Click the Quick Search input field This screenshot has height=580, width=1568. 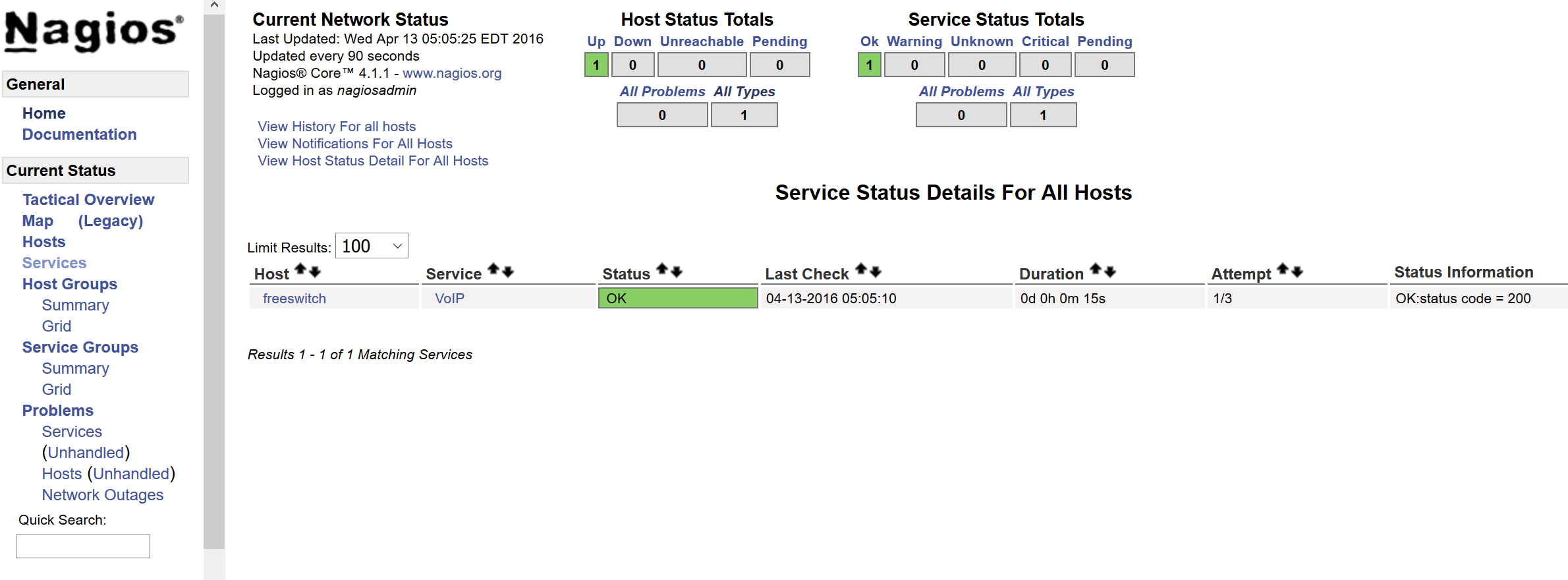(x=83, y=546)
